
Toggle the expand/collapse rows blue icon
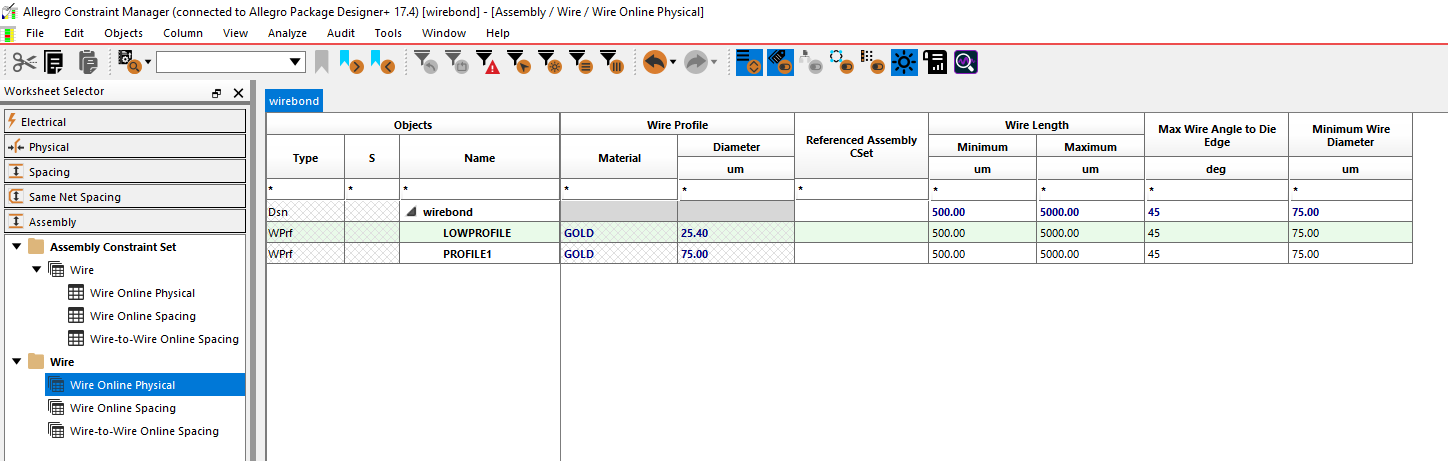[x=749, y=62]
